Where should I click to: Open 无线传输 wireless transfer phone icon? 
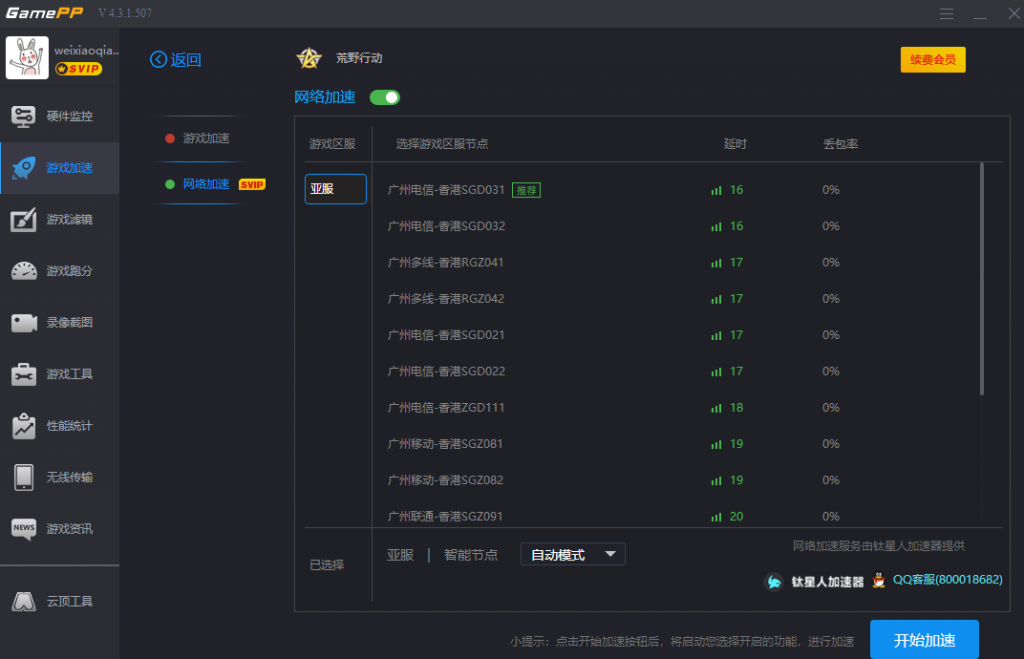point(24,477)
